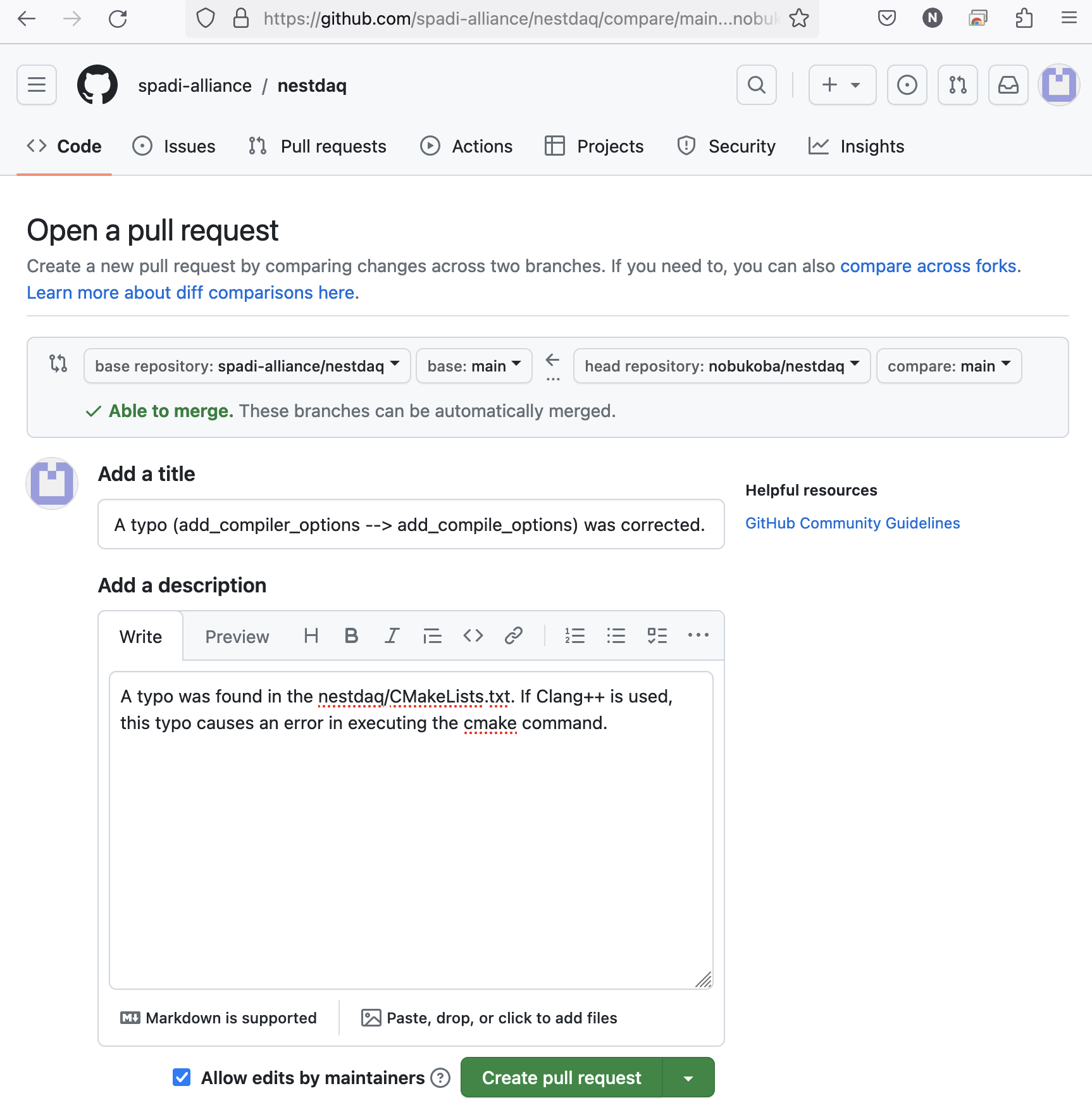Expand the compare: main branch dropdown
Screen dimensions: 1092x1105
(948, 366)
